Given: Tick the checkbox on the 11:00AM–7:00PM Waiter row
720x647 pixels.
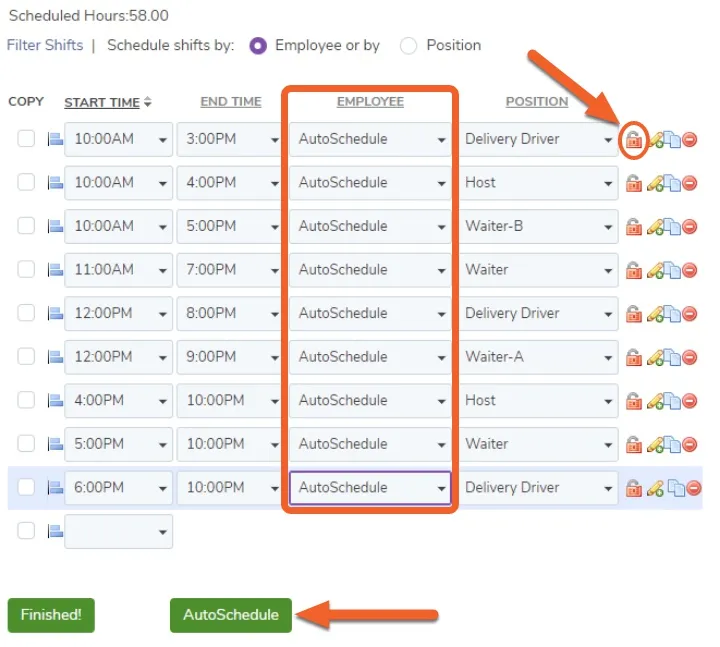Looking at the screenshot, I should click(26, 269).
